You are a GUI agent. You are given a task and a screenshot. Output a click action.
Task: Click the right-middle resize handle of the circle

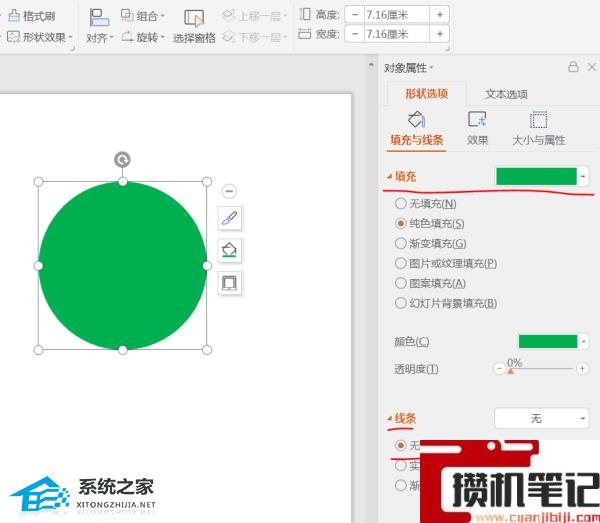(x=207, y=266)
